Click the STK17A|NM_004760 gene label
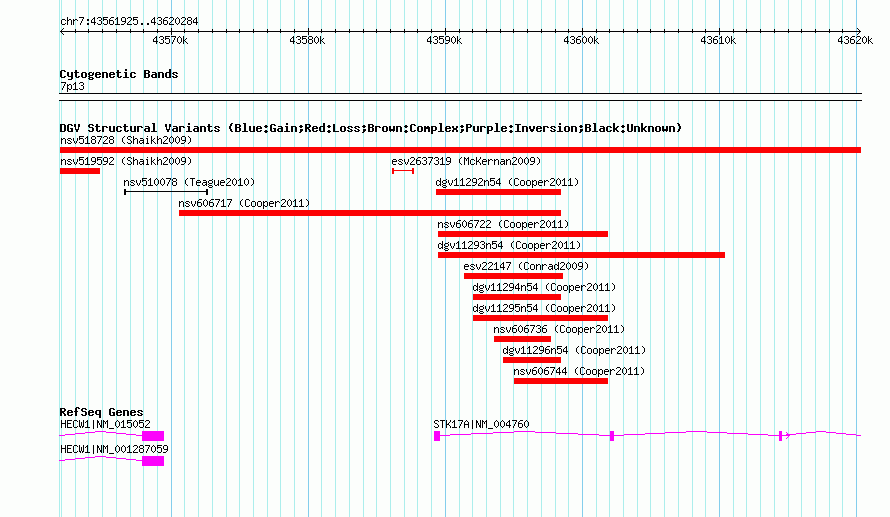 481,424
